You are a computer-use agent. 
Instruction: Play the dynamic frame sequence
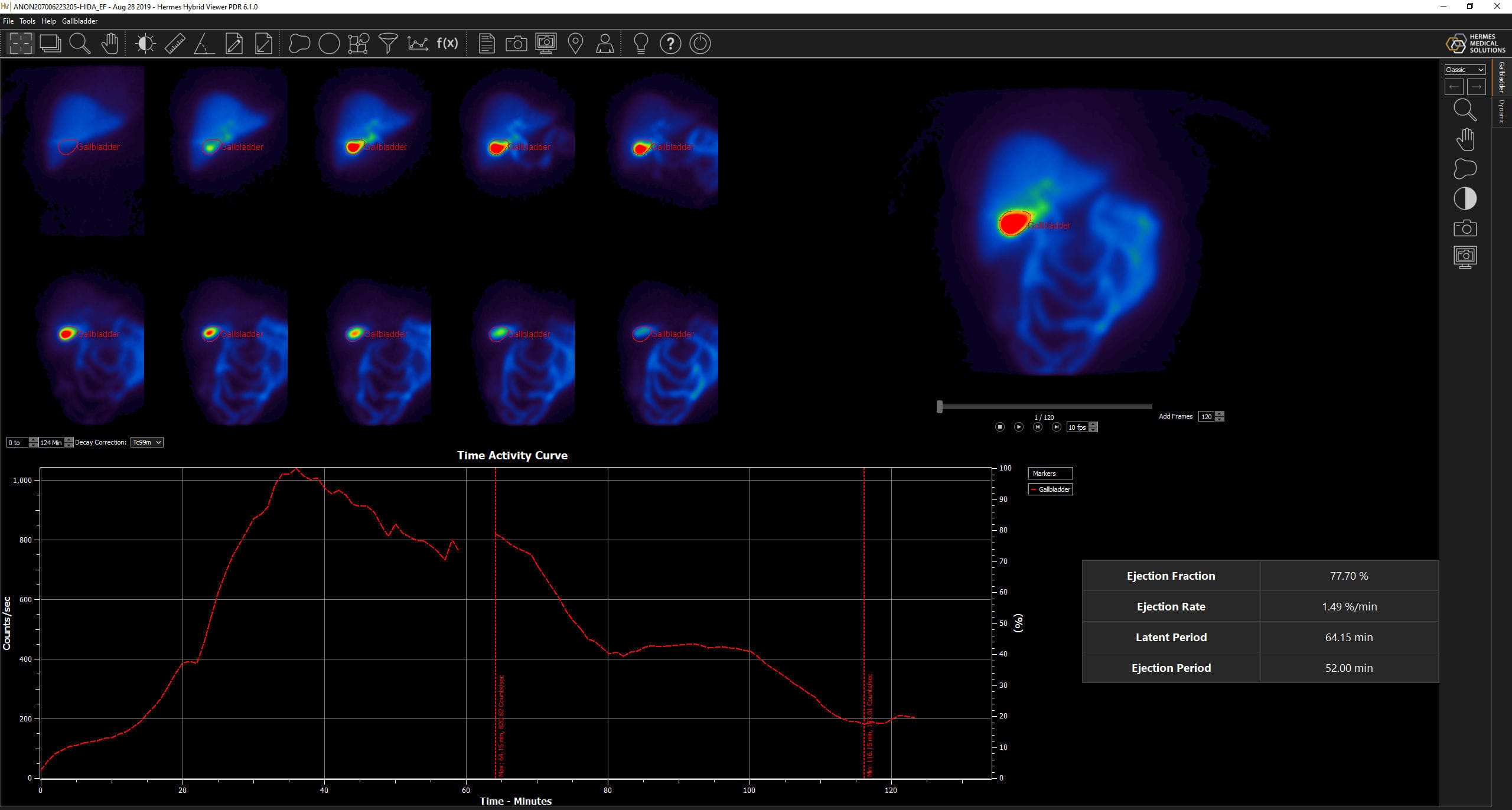[1019, 427]
